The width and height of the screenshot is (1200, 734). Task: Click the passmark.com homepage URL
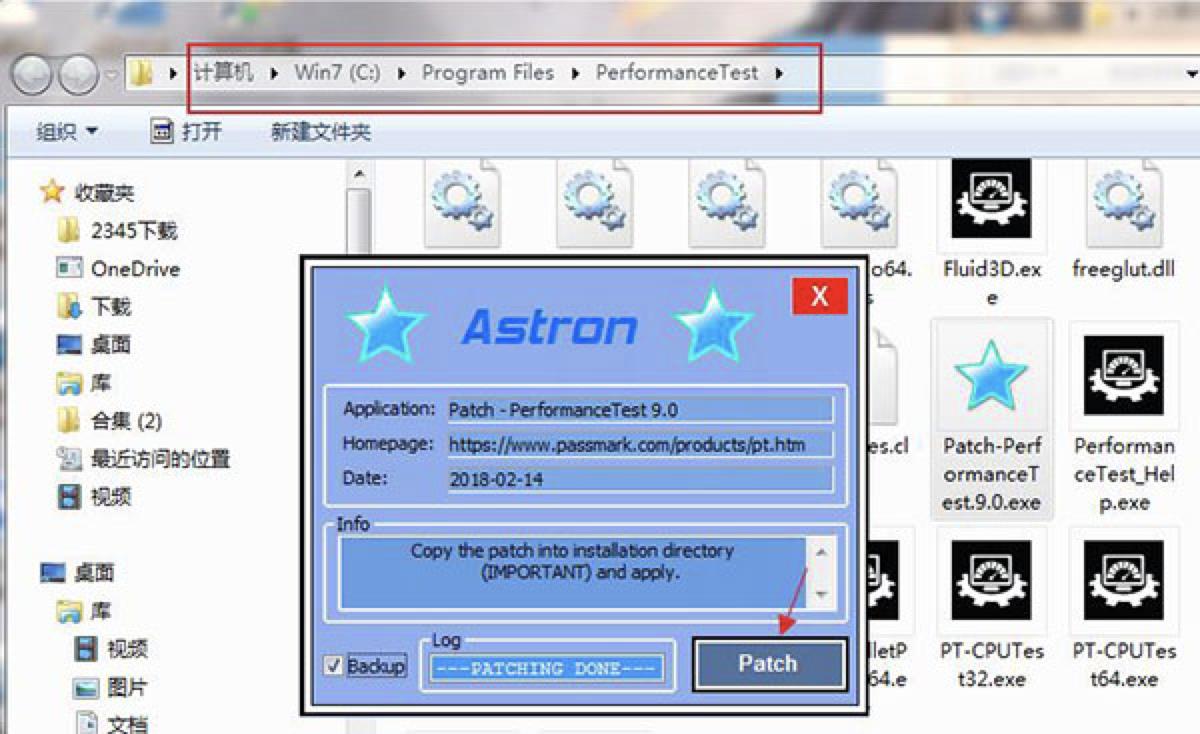point(636,444)
